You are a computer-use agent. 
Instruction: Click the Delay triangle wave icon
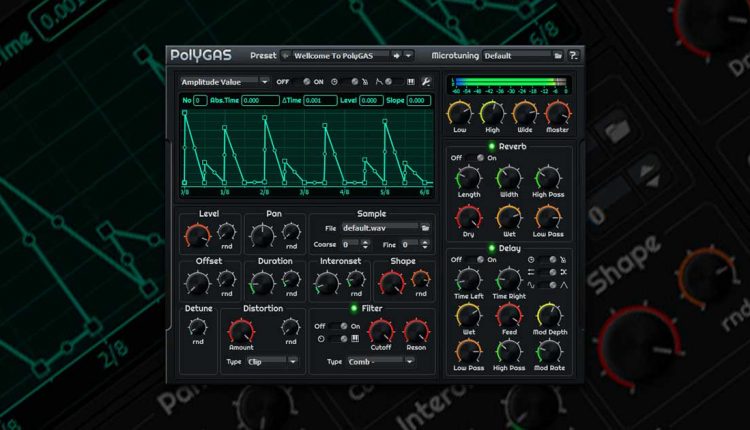click(563, 285)
